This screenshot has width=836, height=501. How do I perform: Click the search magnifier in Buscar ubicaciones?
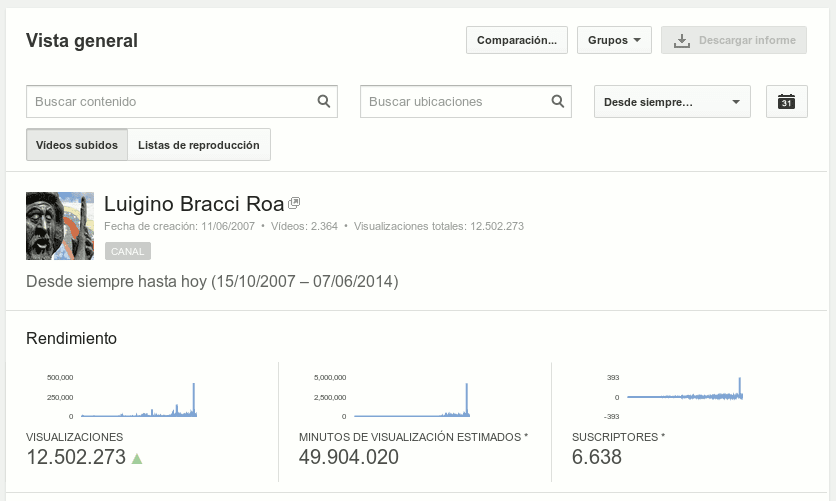[x=558, y=101]
